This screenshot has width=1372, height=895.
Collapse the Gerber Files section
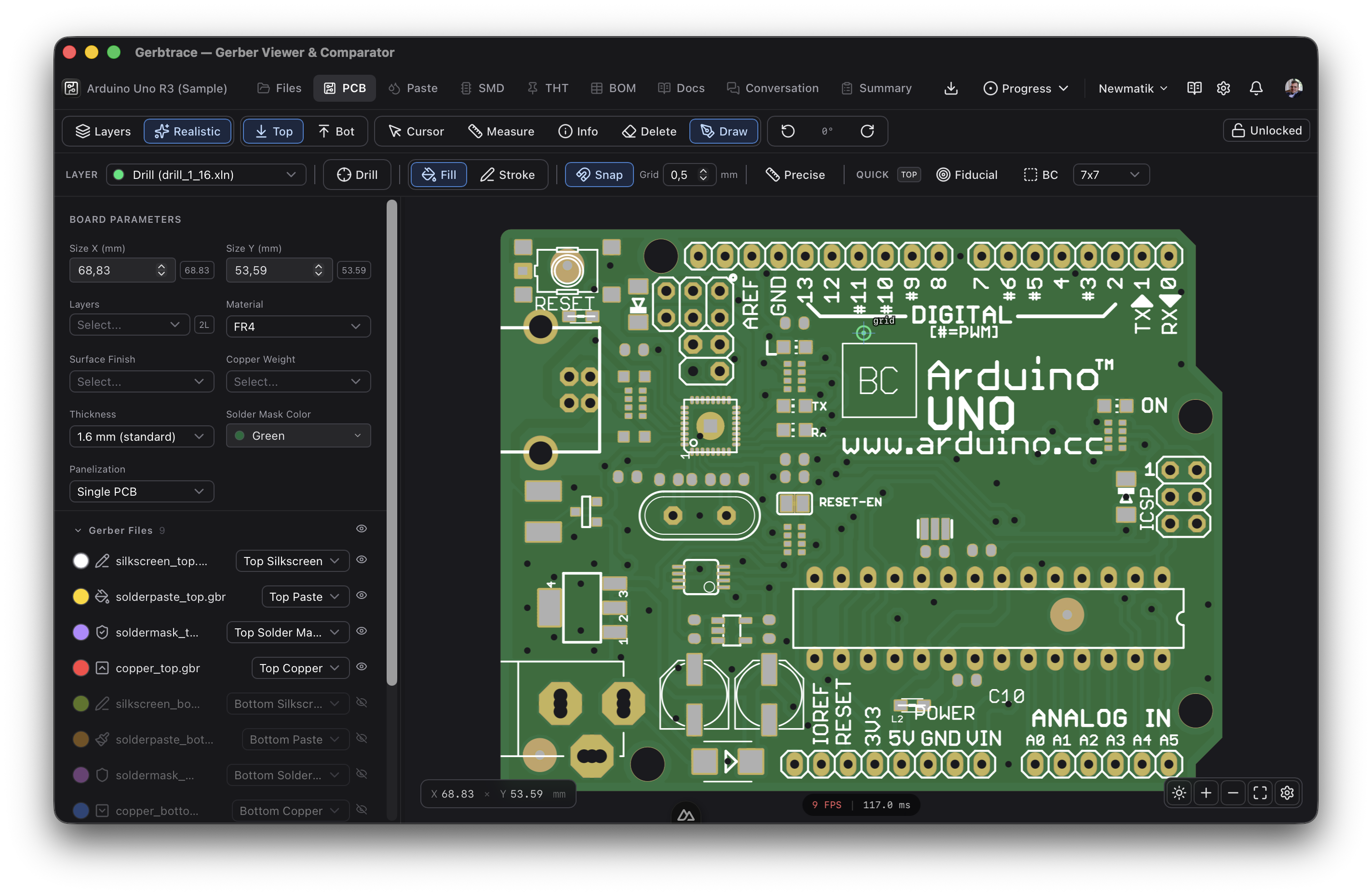(78, 530)
